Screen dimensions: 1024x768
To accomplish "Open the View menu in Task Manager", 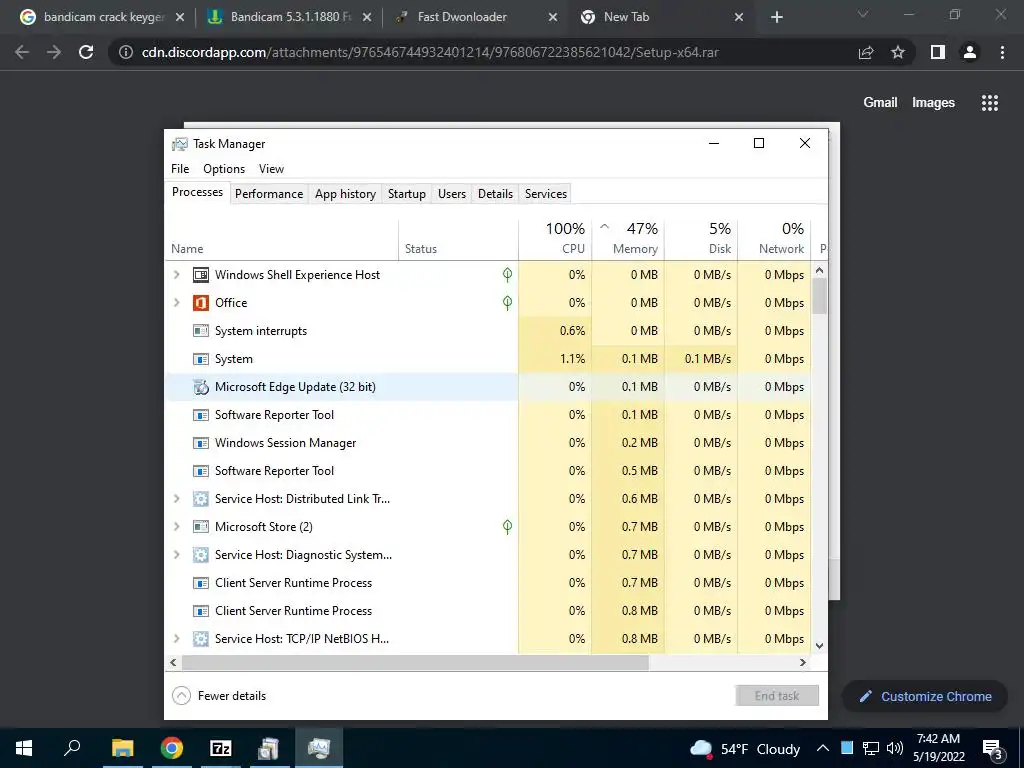I will tap(271, 168).
